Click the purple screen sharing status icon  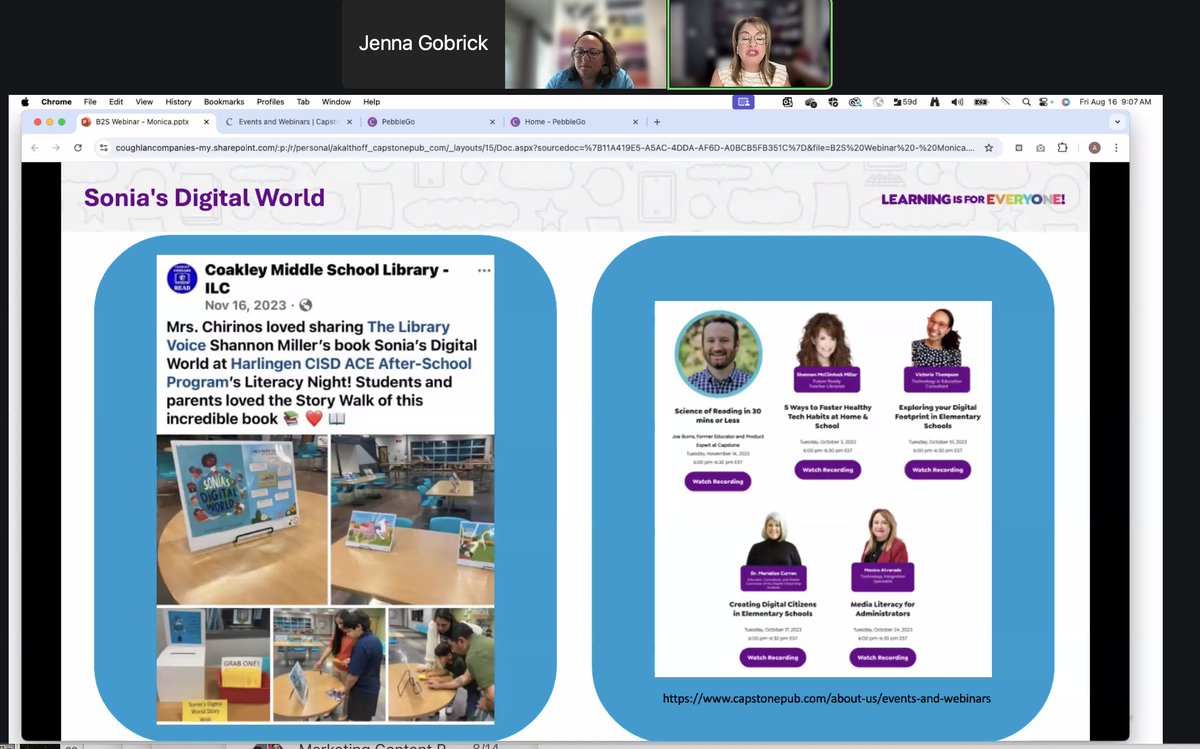pos(742,102)
